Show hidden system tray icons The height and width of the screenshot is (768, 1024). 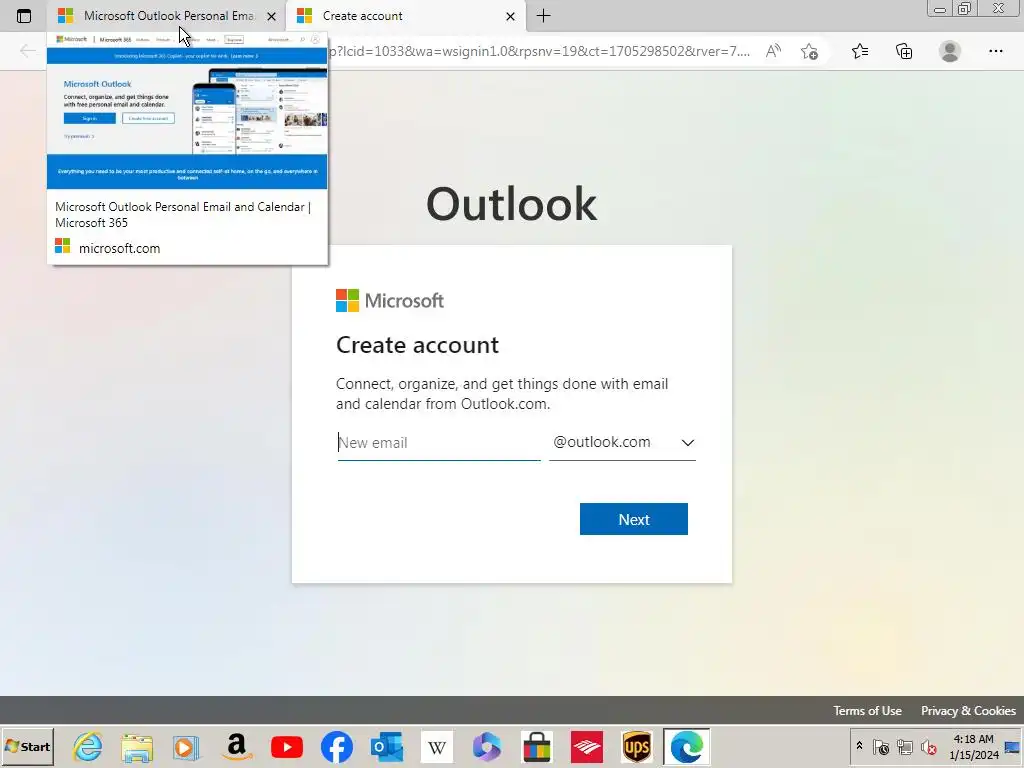click(x=859, y=746)
